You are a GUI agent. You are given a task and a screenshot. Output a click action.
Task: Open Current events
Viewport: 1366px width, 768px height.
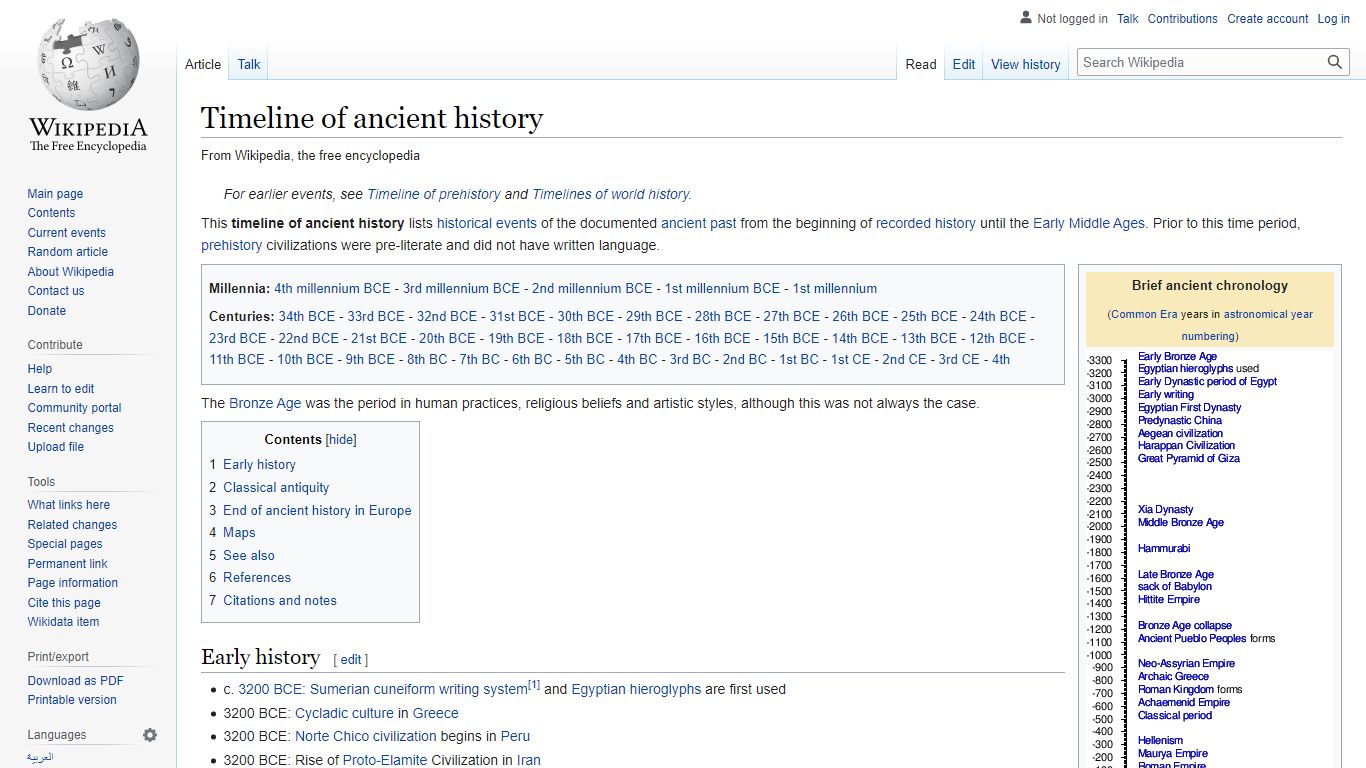tap(66, 233)
